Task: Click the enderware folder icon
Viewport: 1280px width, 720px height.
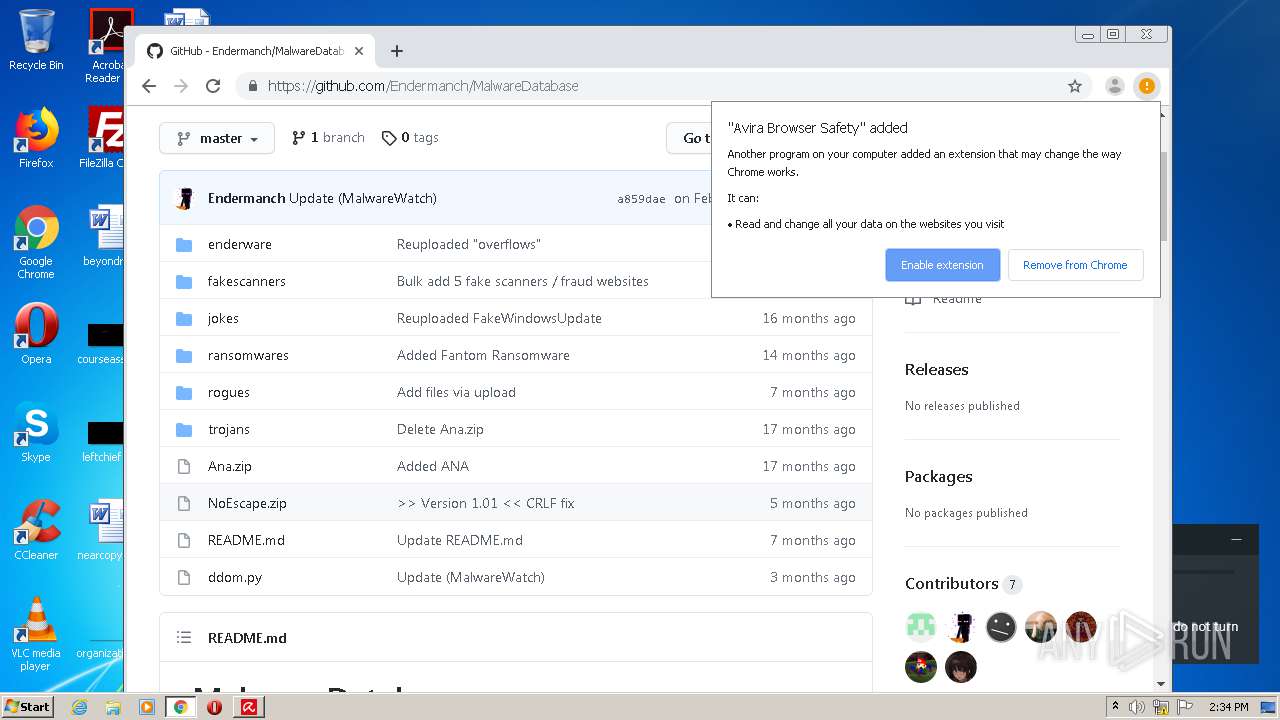Action: 184,244
